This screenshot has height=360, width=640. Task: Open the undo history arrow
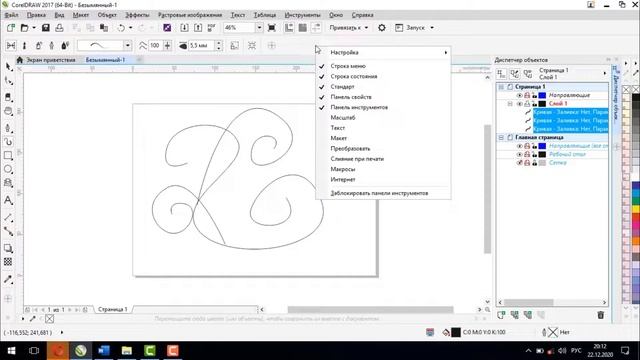point(131,28)
